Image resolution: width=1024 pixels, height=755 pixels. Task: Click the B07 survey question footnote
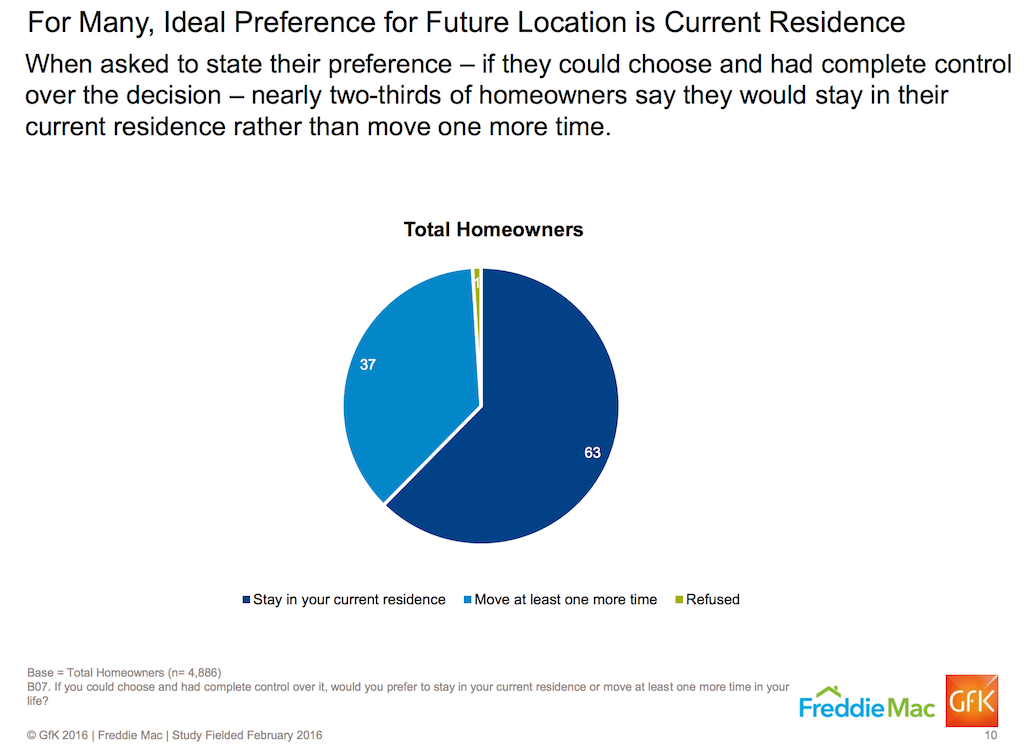tap(408, 694)
